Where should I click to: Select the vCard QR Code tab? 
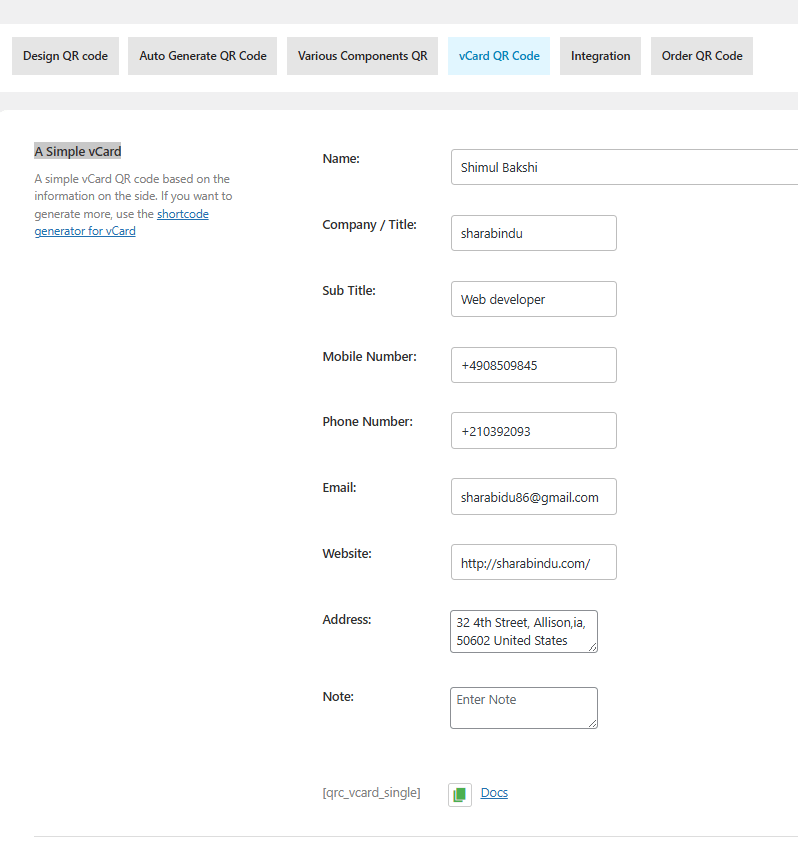point(499,56)
